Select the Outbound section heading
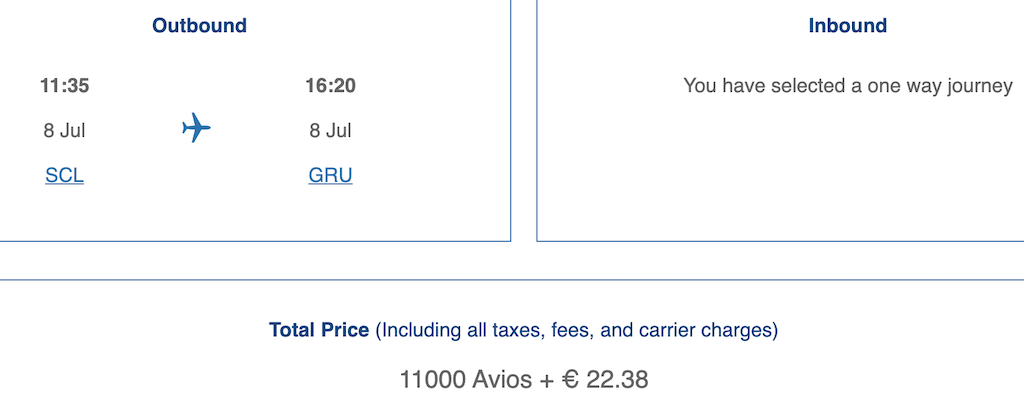Screen dimensions: 1024x399 click(199, 25)
